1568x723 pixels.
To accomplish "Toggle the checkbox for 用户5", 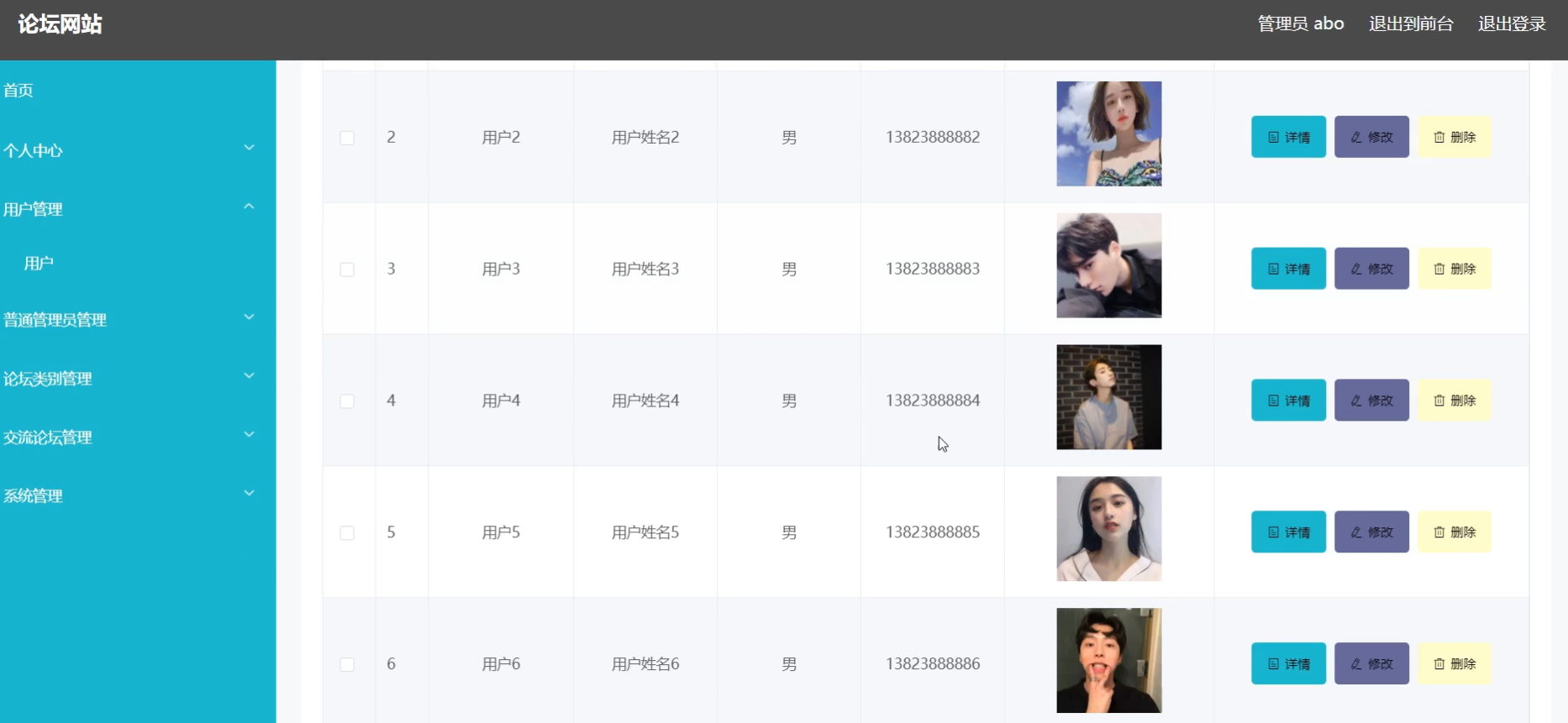I will (347, 533).
